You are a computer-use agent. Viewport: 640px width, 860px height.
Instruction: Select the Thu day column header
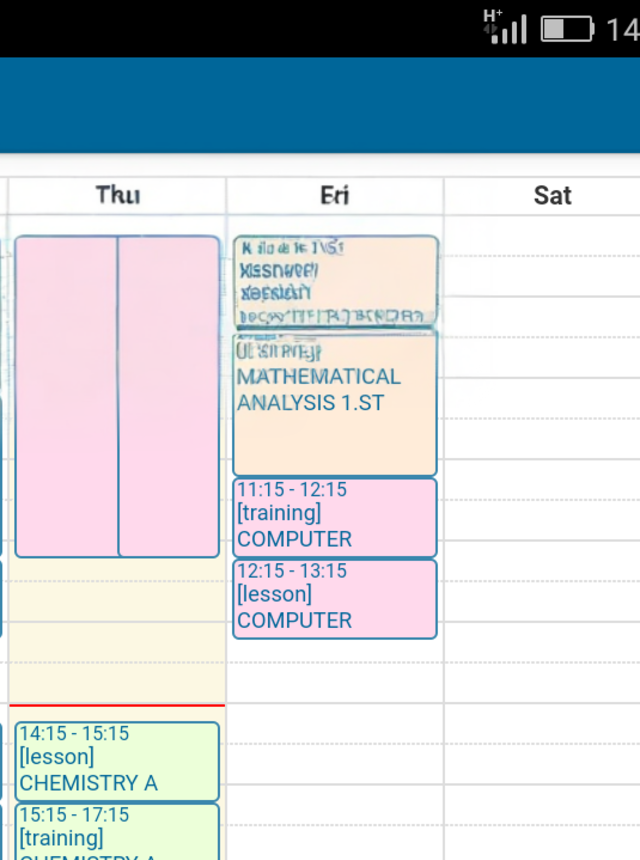click(117, 195)
